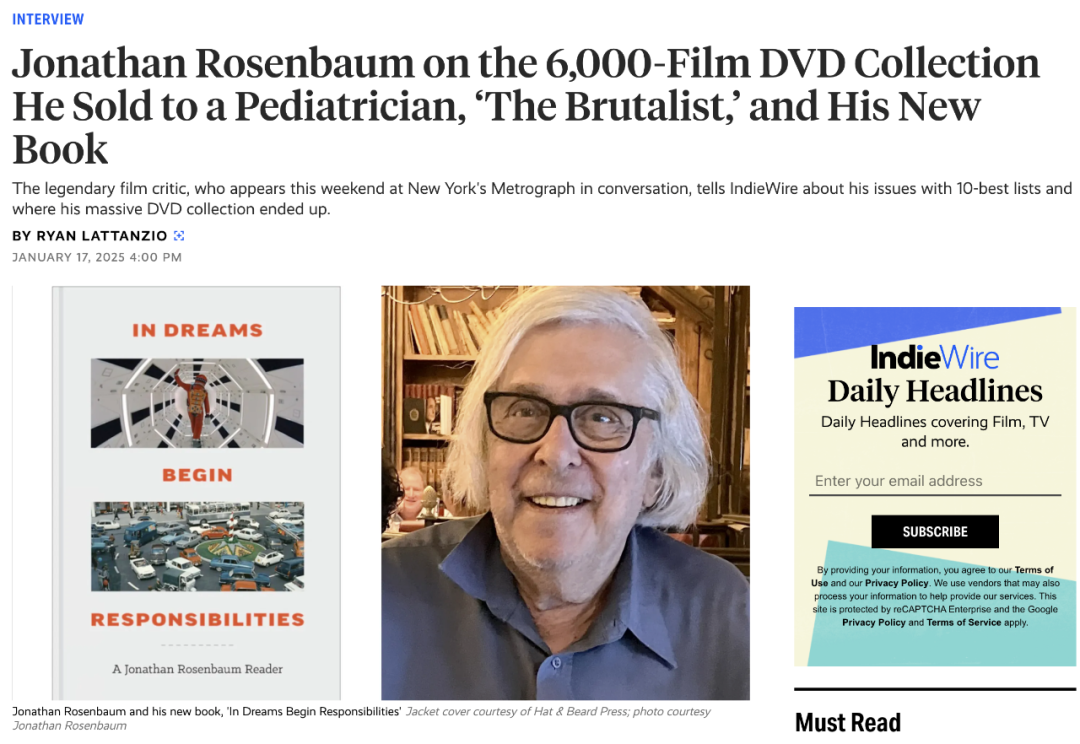This screenshot has height=744, width=1080.
Task: Click the small icon beside Ryan Lattanzio's byline
Action: (179, 236)
